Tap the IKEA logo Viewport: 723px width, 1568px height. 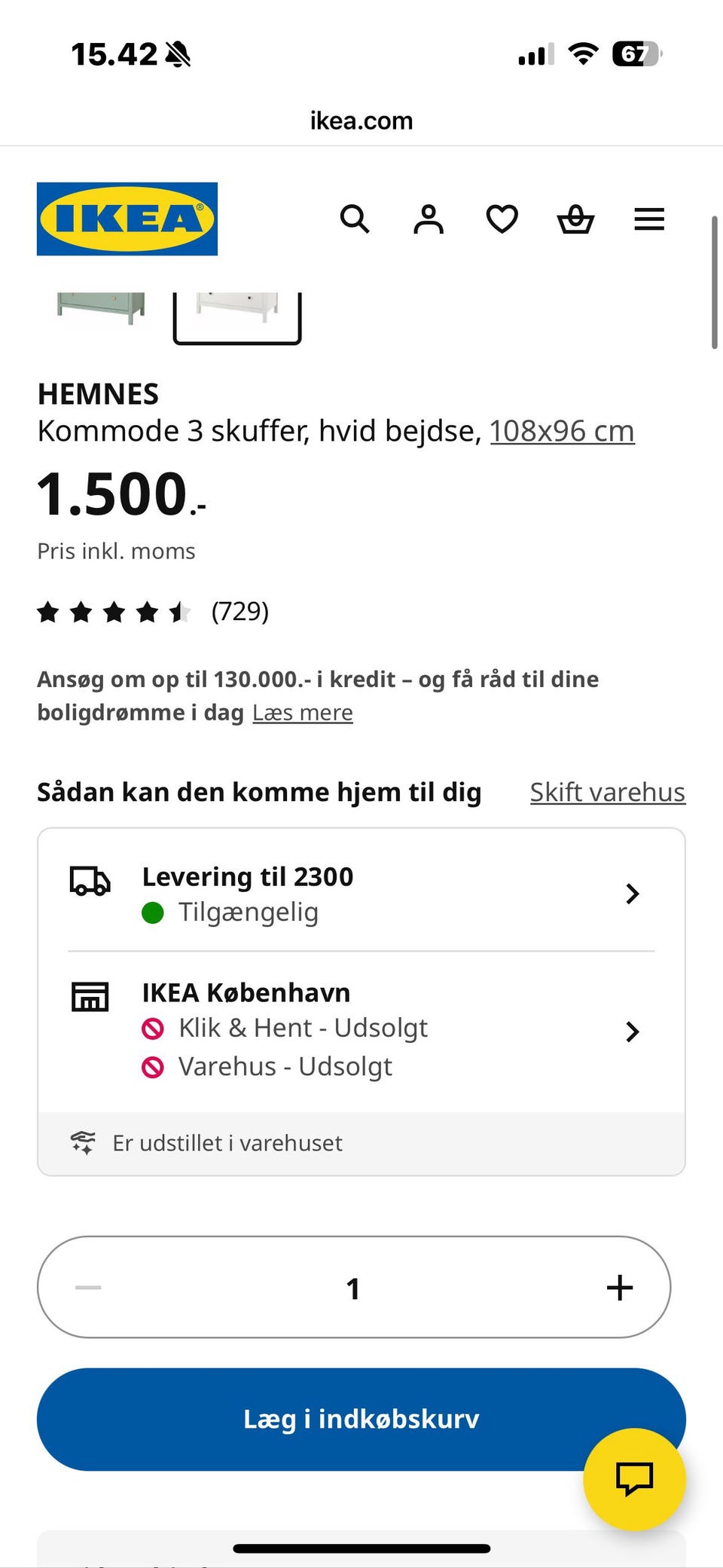[127, 219]
